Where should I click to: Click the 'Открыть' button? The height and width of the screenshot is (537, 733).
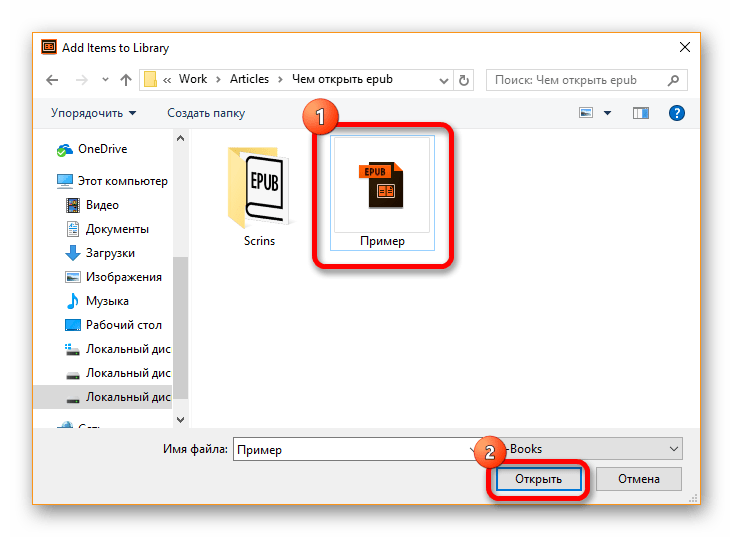(x=539, y=479)
